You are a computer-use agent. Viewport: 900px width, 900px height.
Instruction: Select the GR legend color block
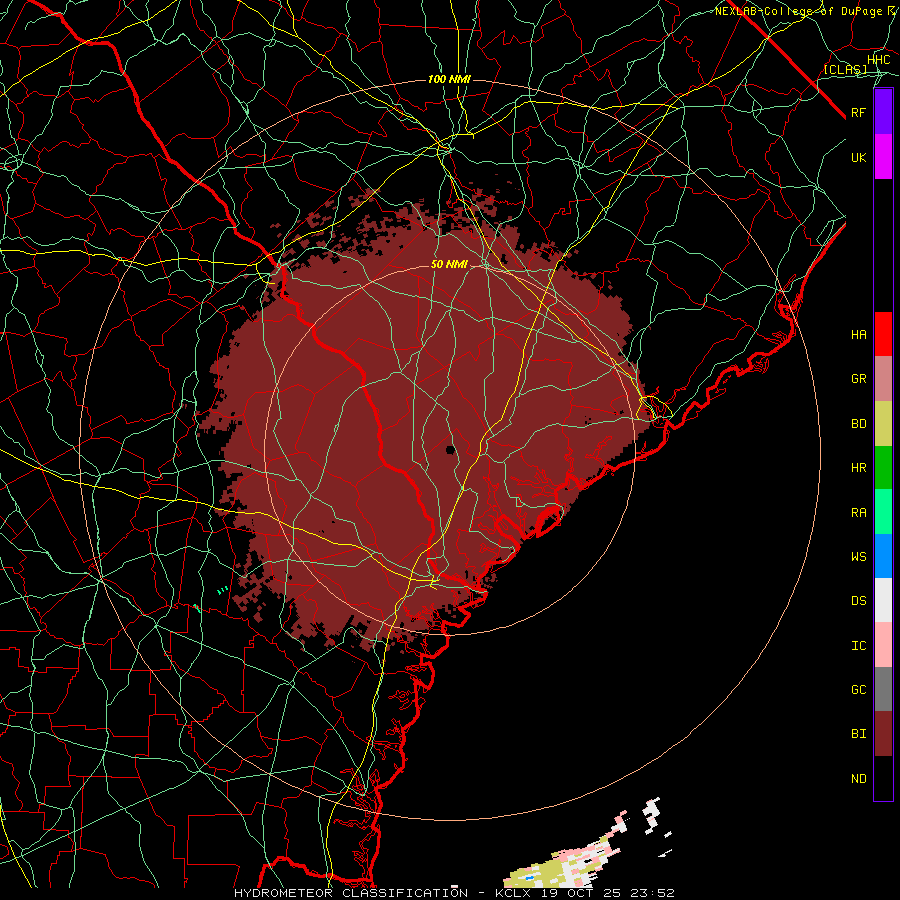(x=883, y=379)
